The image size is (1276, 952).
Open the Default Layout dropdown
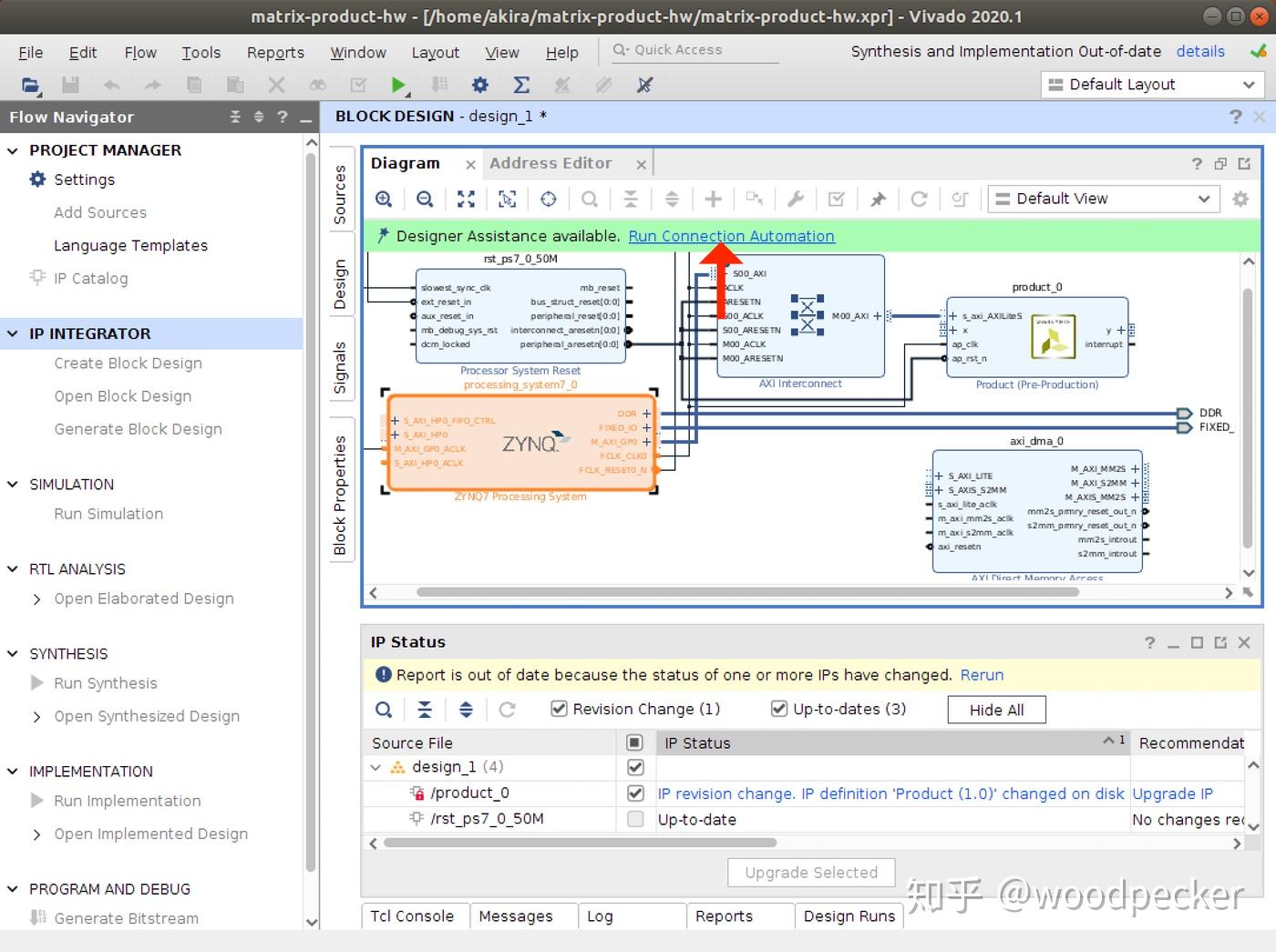[x=1151, y=85]
